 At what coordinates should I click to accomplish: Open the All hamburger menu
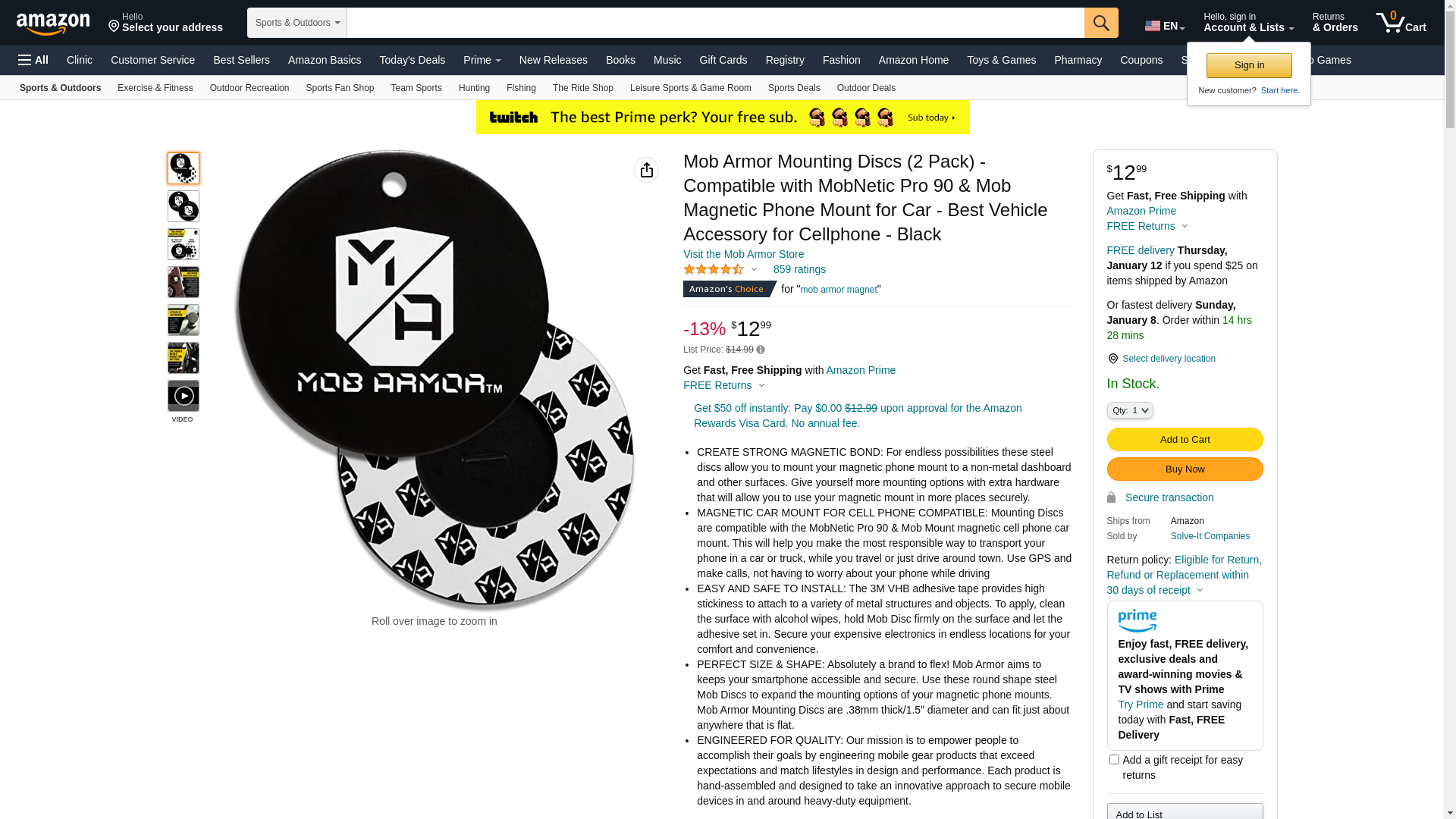coord(33,60)
